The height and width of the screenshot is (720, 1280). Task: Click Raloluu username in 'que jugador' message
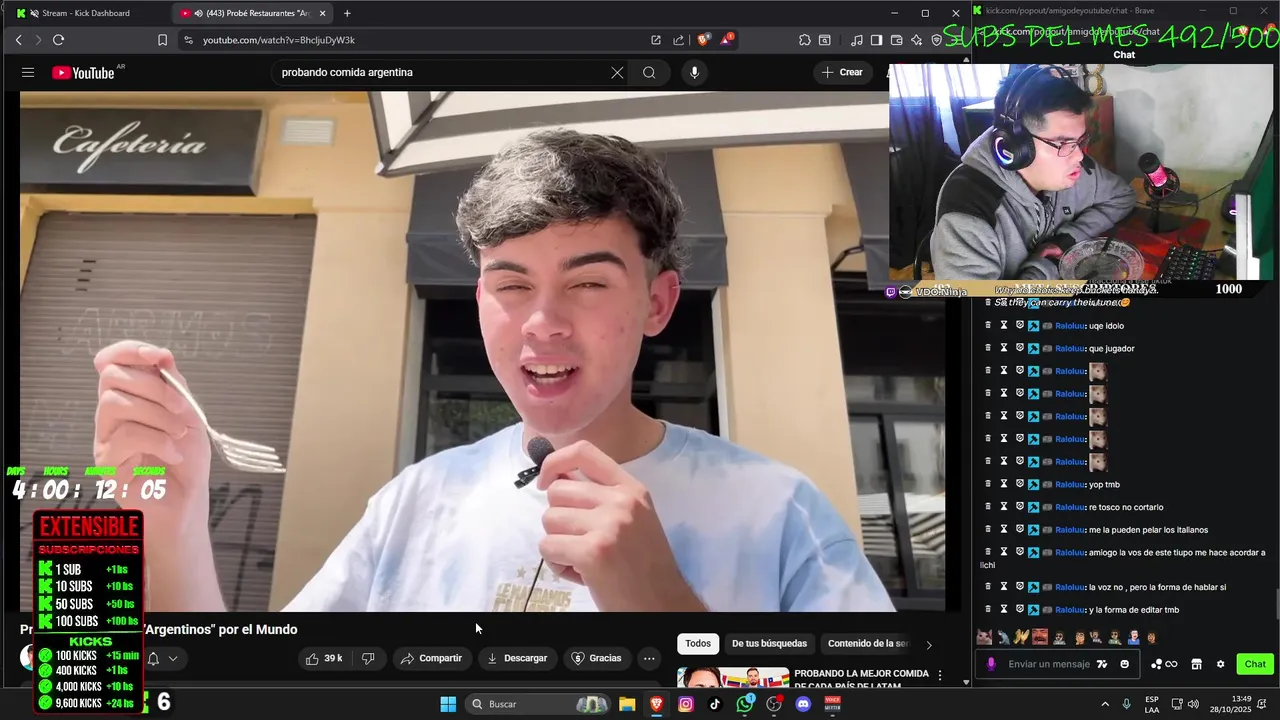[1069, 348]
